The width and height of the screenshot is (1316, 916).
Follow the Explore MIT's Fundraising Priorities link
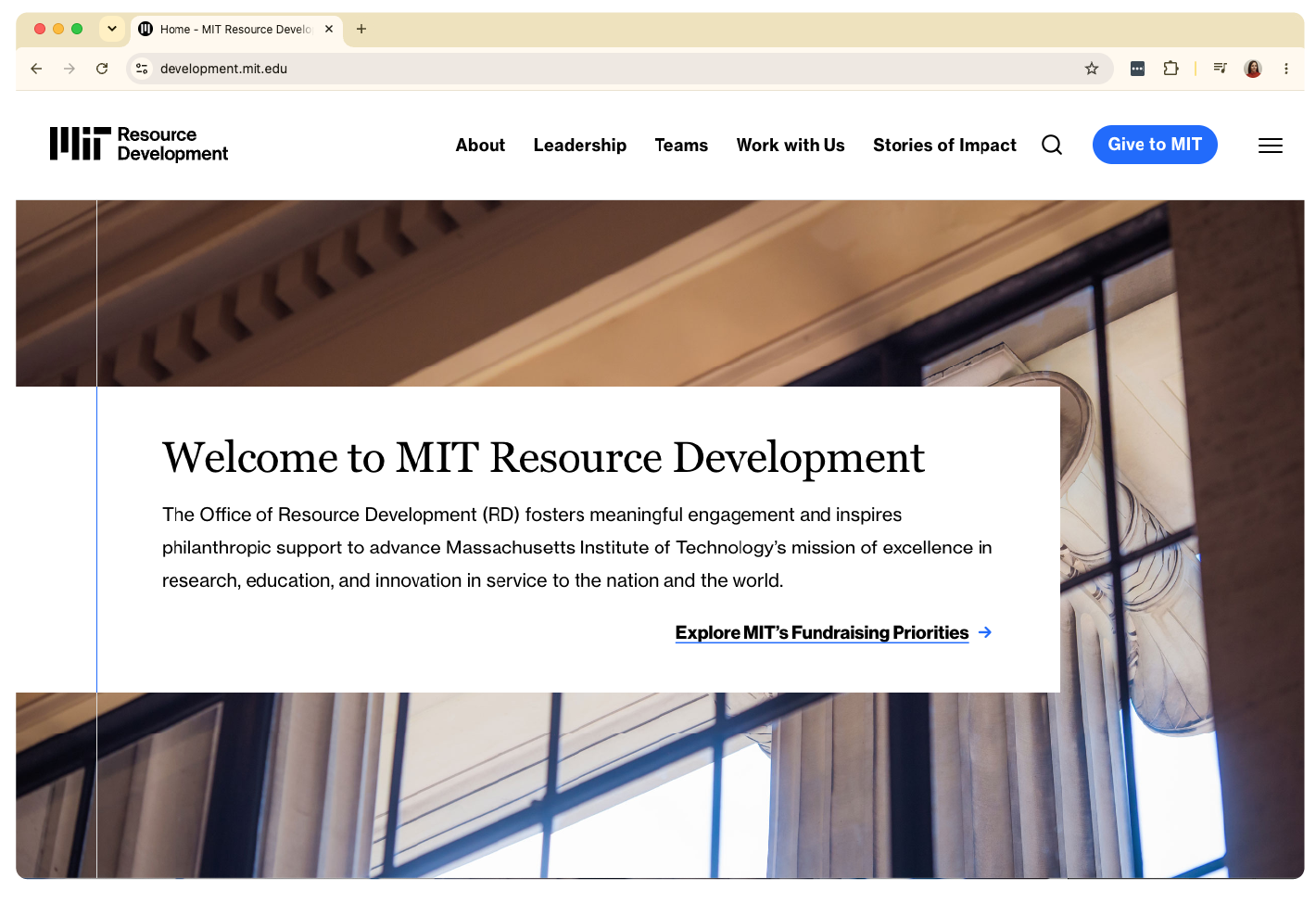click(x=822, y=632)
